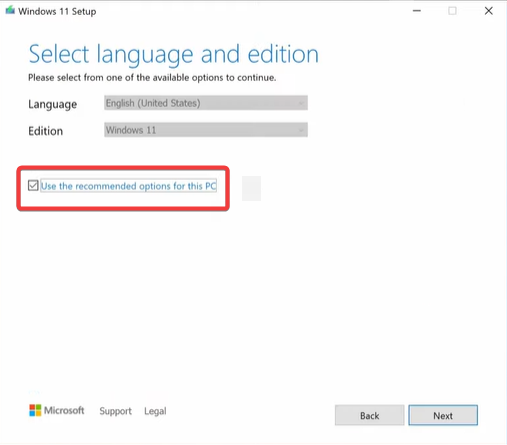Click the 'Edition' field label
Screen dimensions: 507x445
click(x=46, y=131)
